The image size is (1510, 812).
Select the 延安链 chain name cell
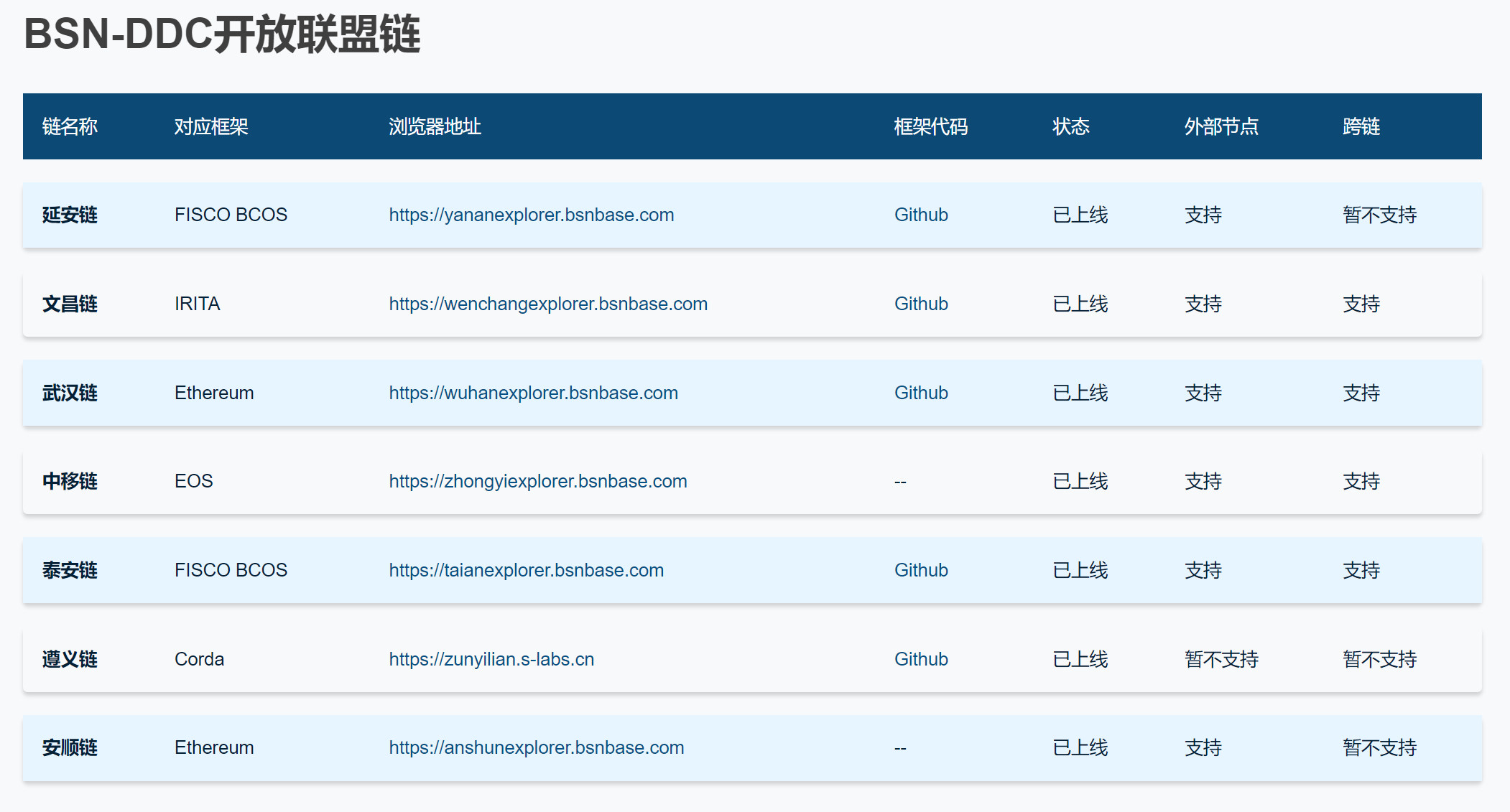pos(70,215)
